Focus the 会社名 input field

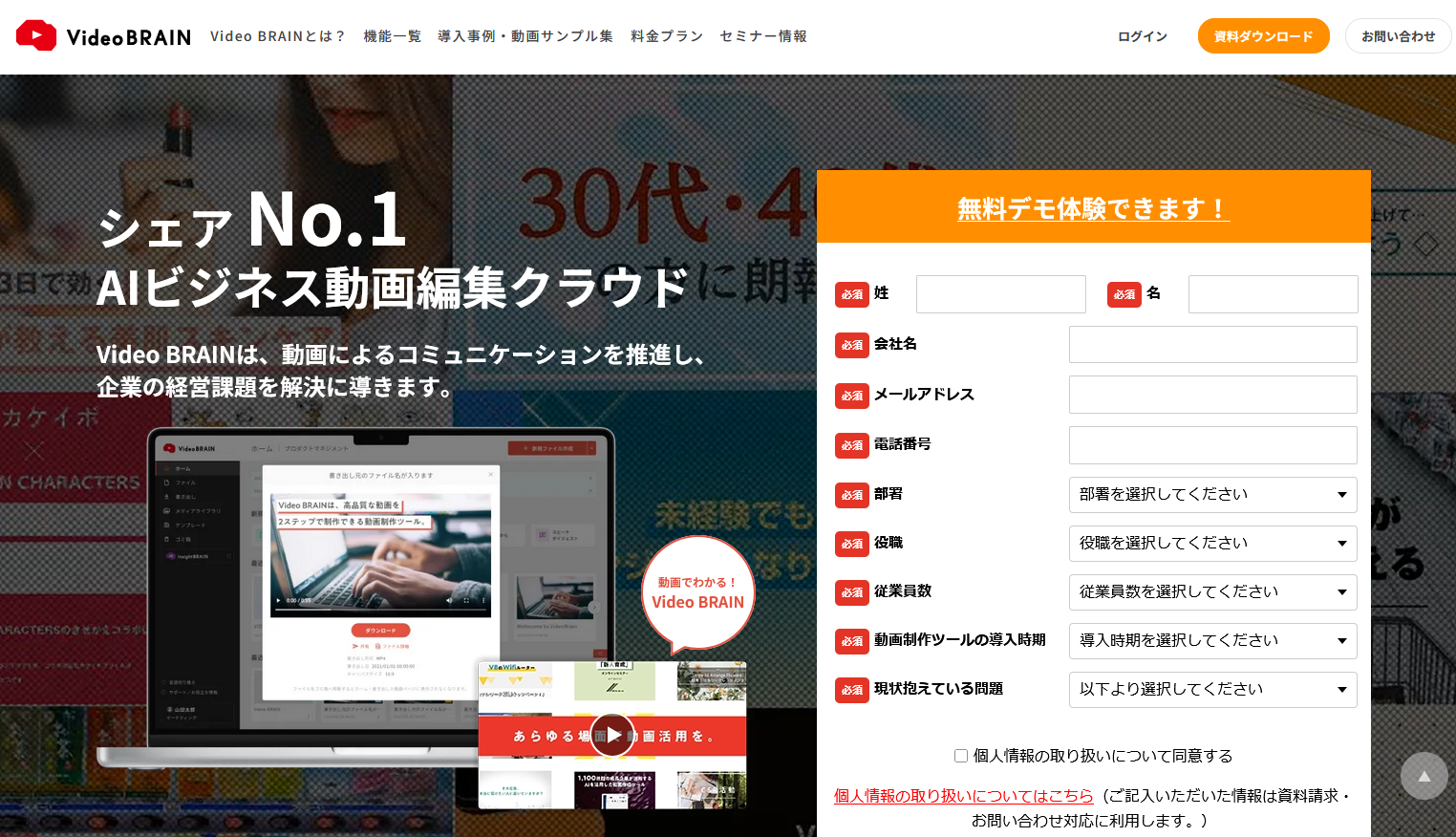tap(1212, 344)
